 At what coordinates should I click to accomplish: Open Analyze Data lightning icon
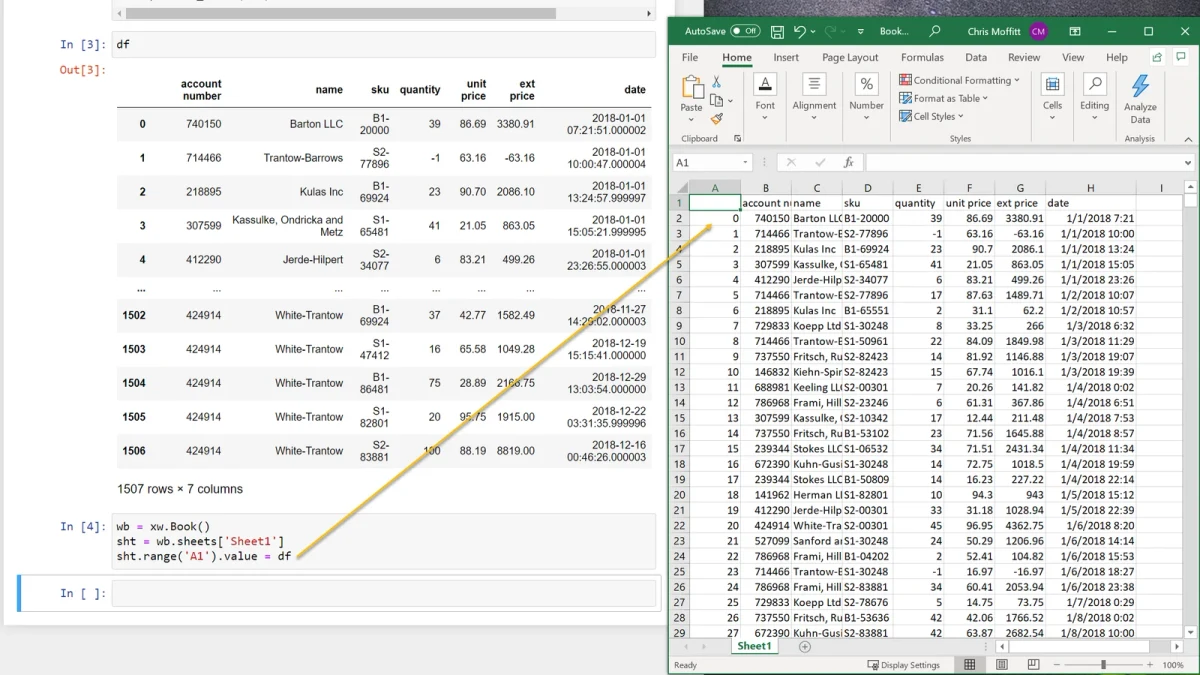click(x=1140, y=86)
